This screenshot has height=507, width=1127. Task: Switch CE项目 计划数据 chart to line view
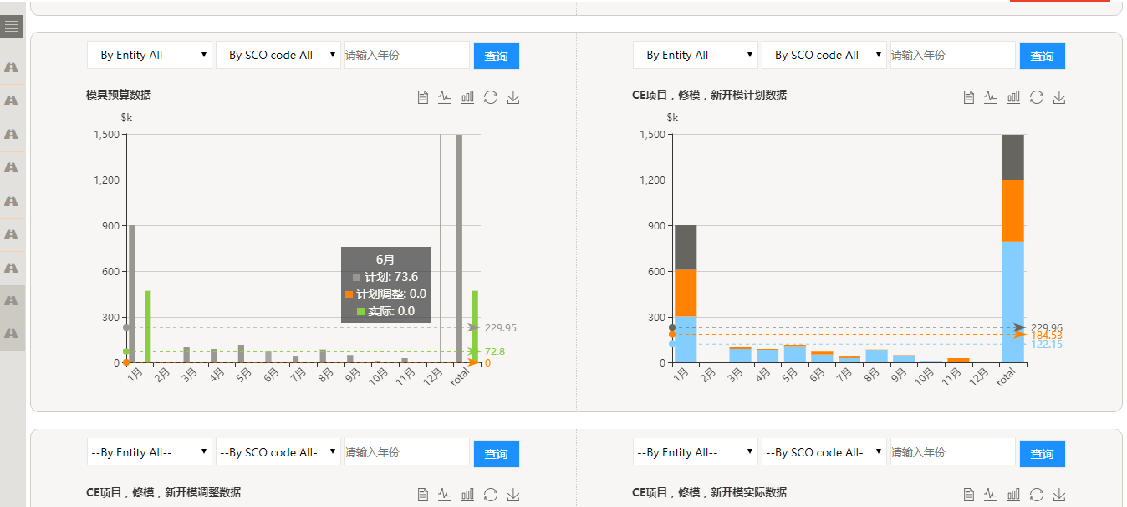pos(991,97)
